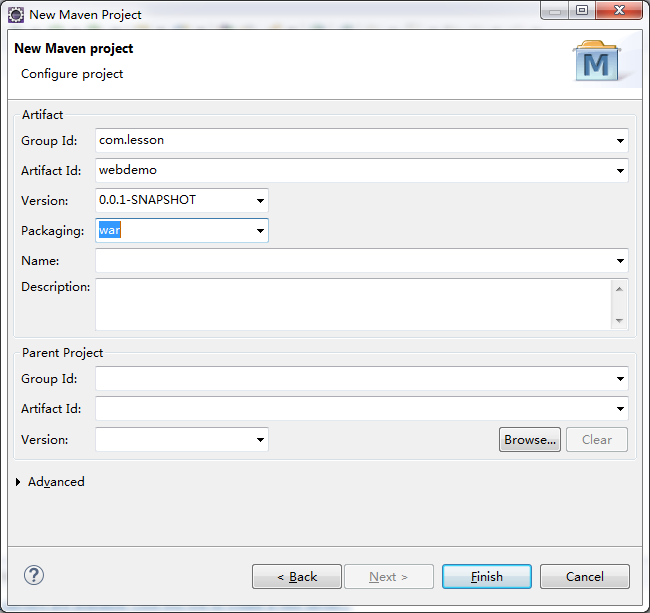Viewport: 650px width, 613px height.
Task: Click the Description scrollbar up arrow
Action: [619, 289]
